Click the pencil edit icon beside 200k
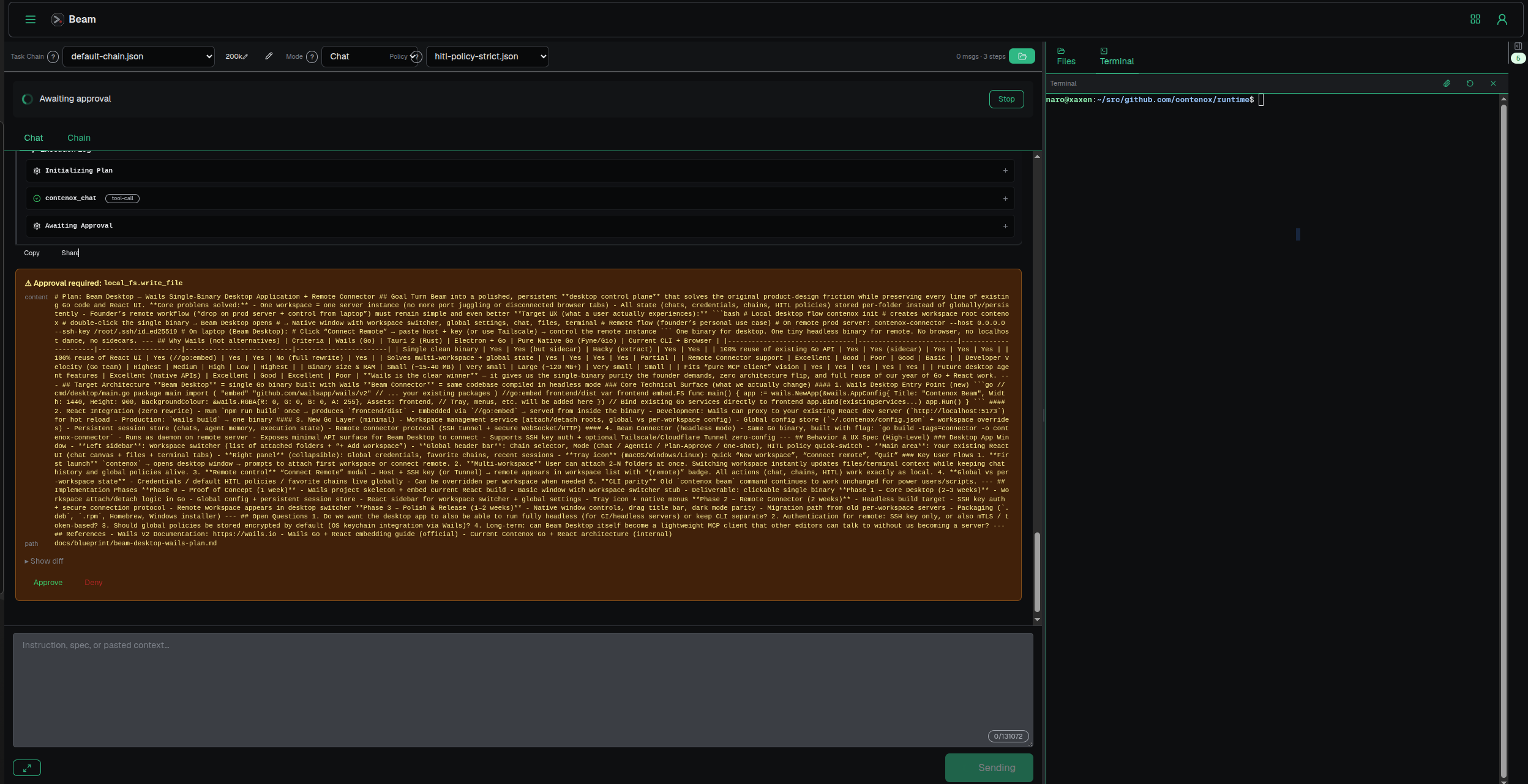The image size is (1528, 784). coord(269,56)
